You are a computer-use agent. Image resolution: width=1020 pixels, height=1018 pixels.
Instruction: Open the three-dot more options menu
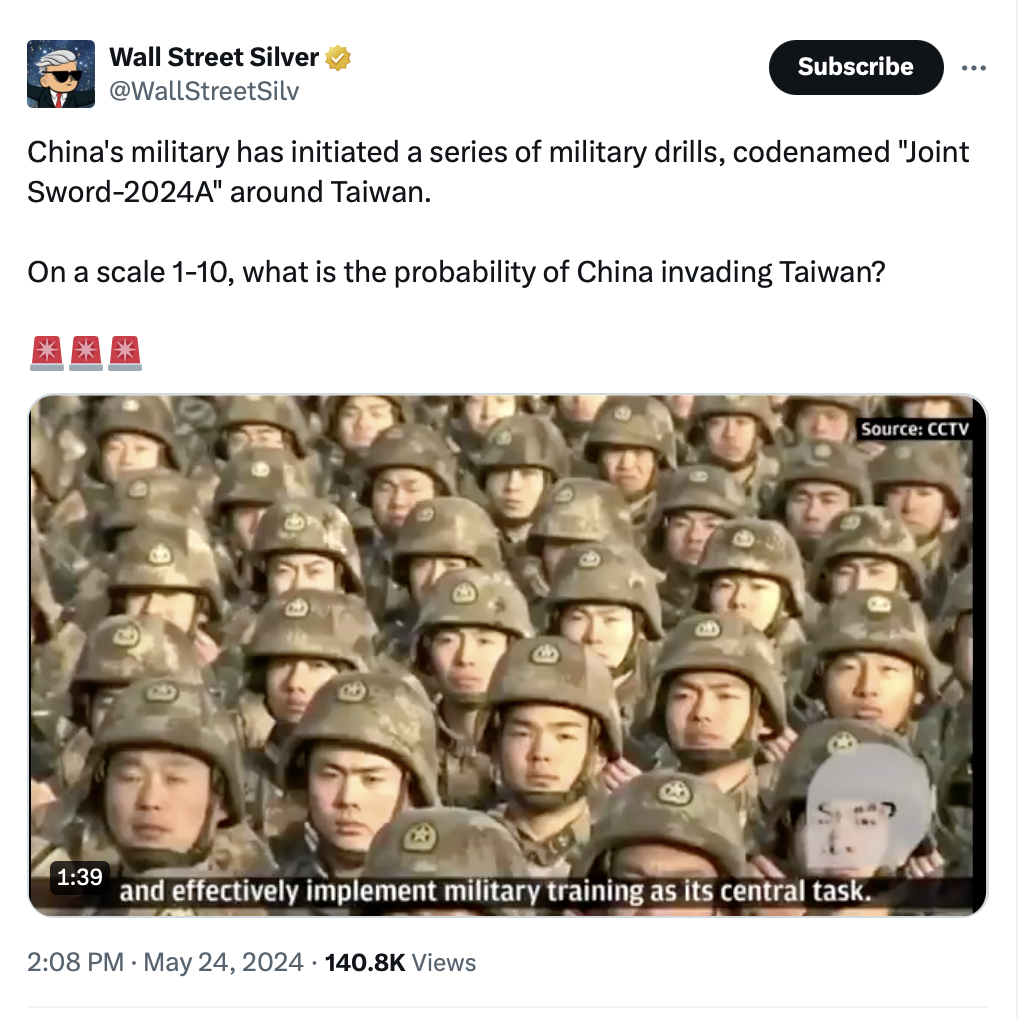973,68
